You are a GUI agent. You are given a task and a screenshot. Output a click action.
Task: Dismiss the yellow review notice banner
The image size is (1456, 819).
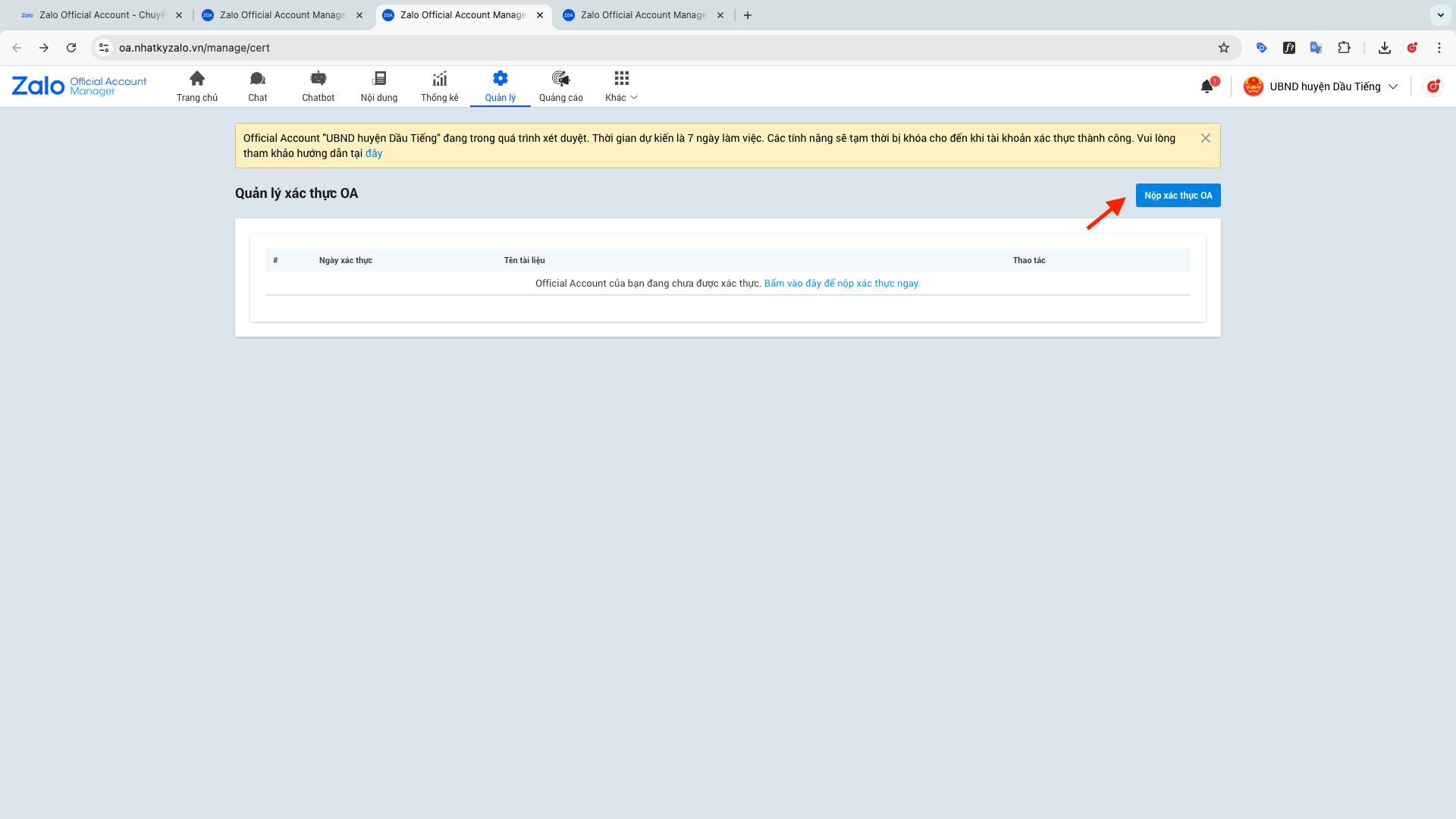(1206, 138)
